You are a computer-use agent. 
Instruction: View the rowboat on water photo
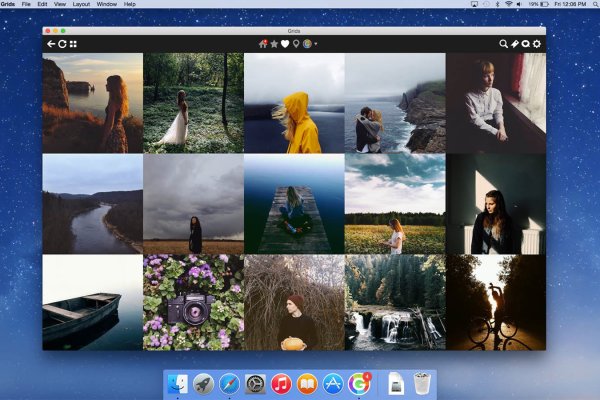92,302
